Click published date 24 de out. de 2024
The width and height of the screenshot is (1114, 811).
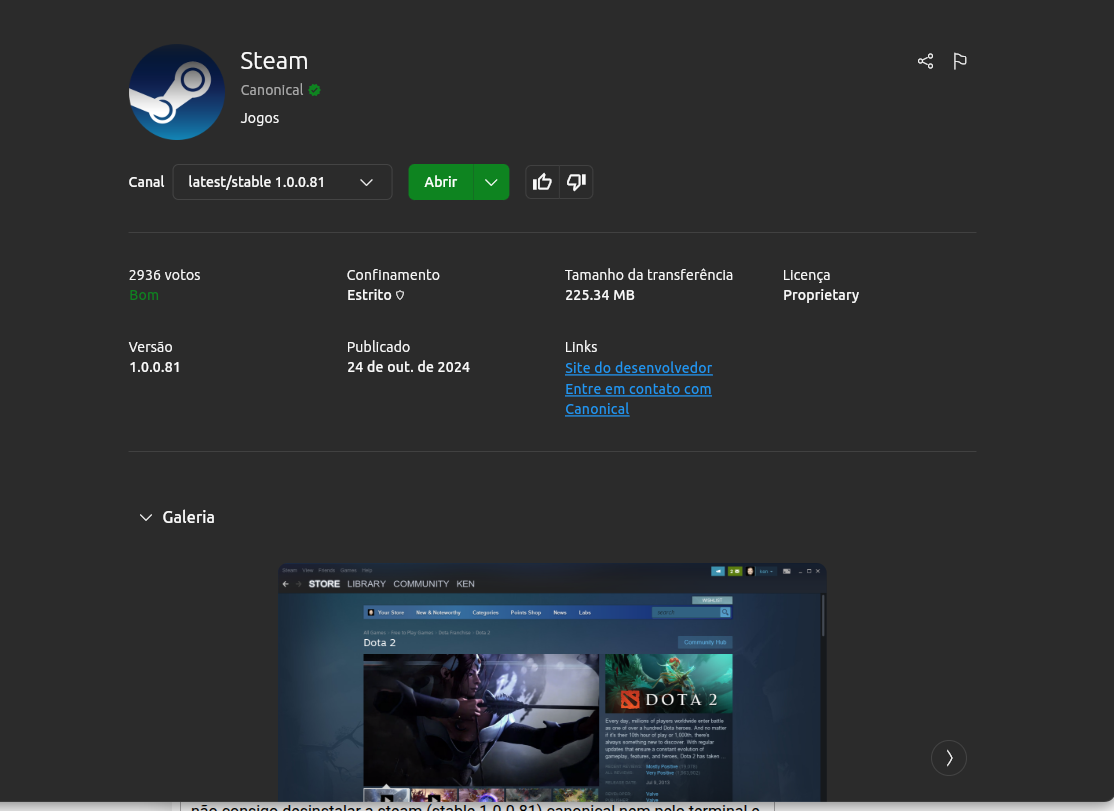(408, 367)
